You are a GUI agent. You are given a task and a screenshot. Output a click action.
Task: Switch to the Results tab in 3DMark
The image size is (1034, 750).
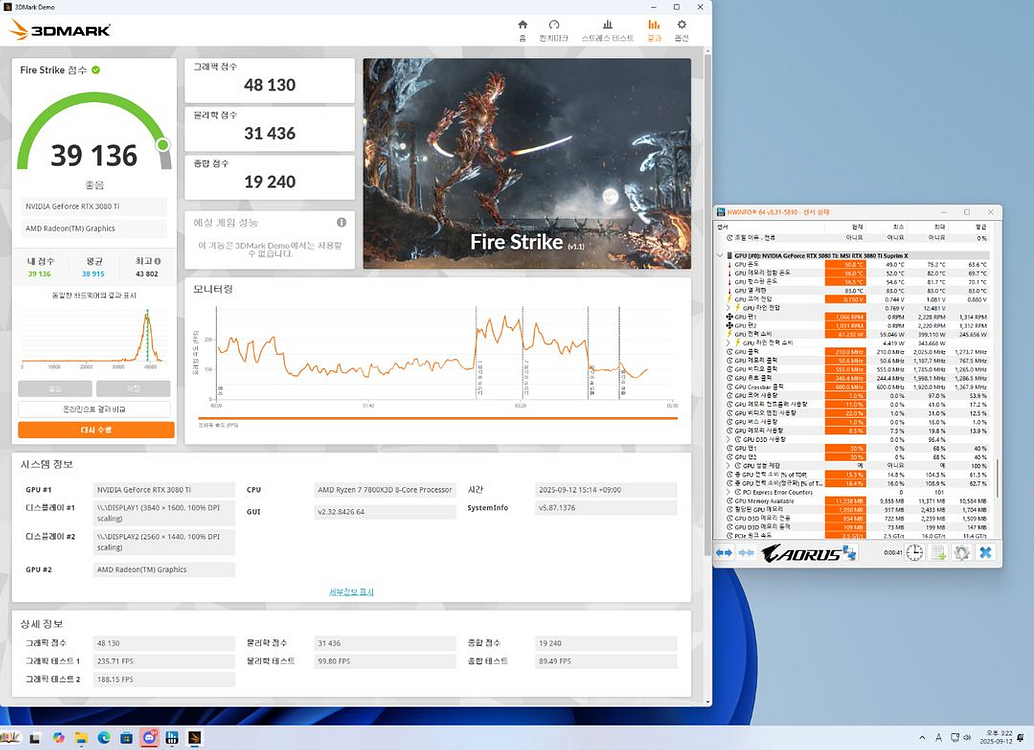tap(654, 30)
